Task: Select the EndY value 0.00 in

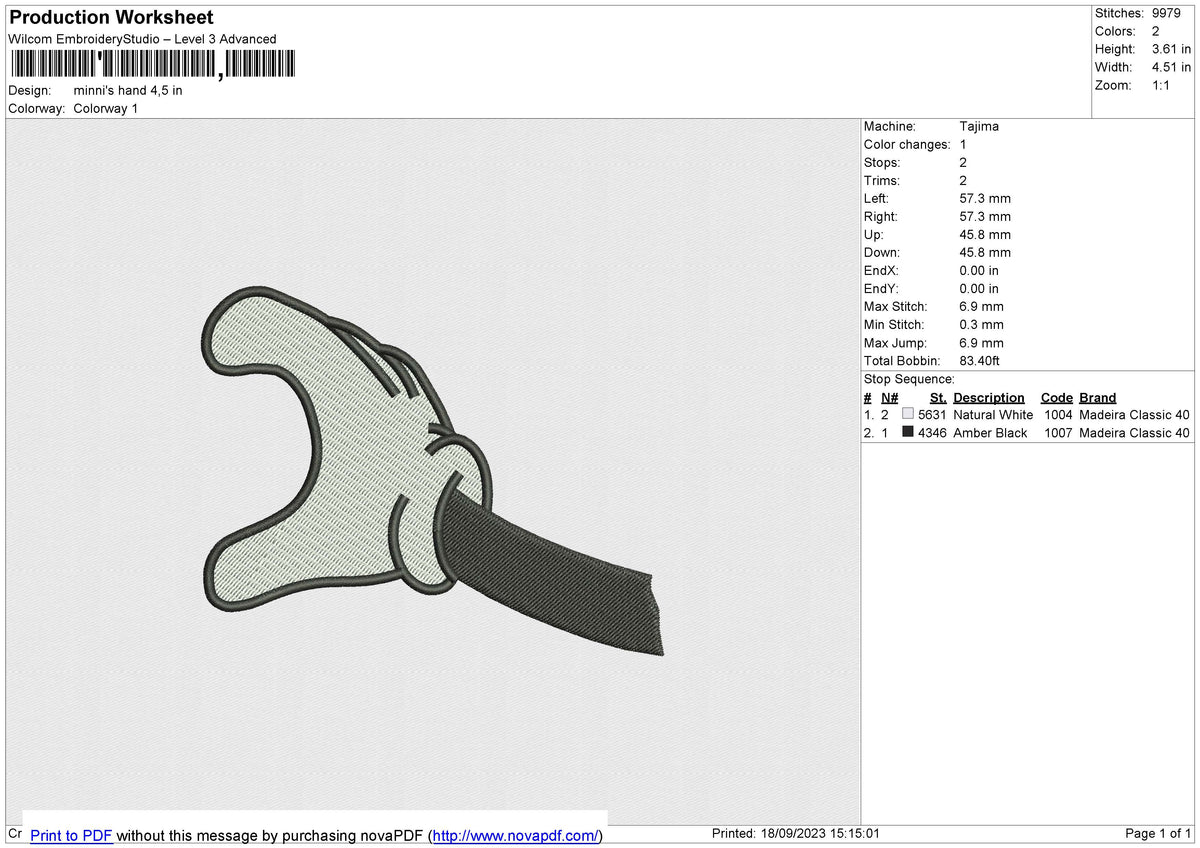Action: click(x=979, y=288)
